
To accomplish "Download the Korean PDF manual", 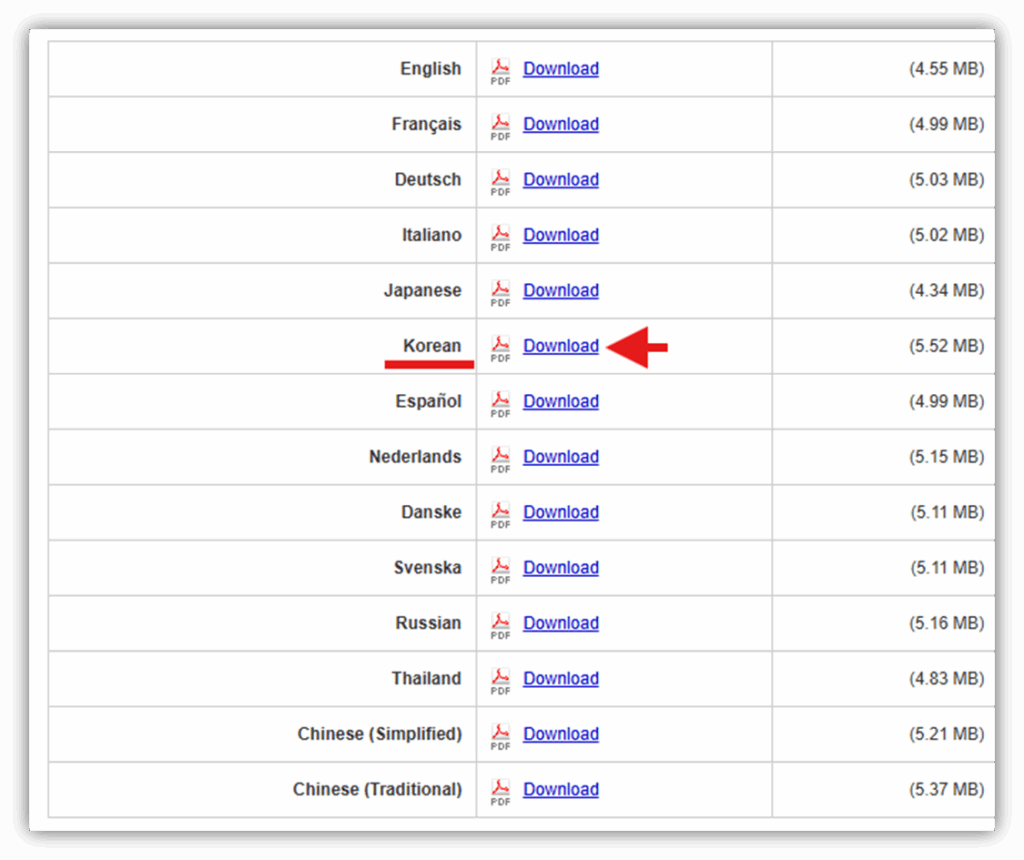I will click(560, 346).
